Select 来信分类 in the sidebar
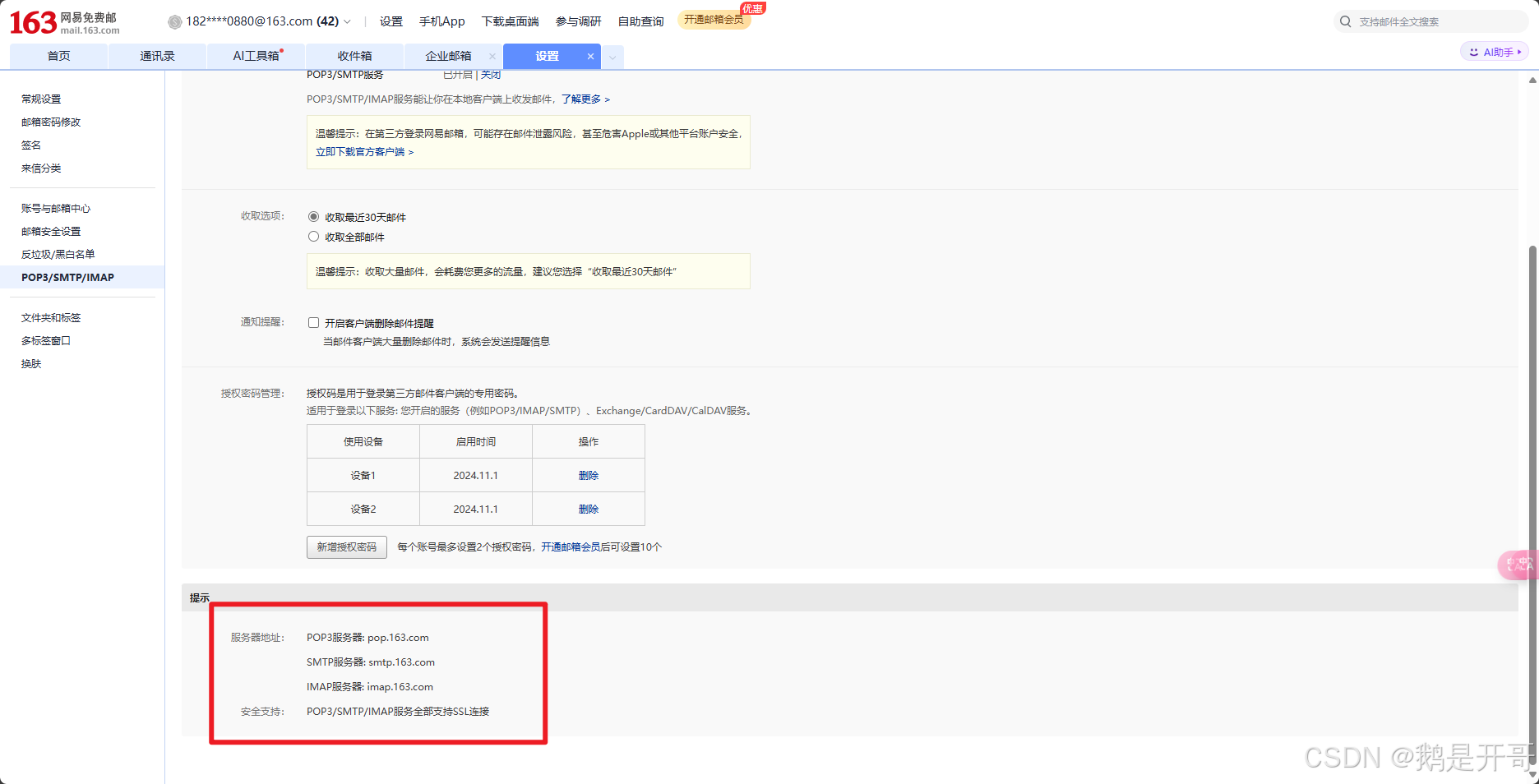This screenshot has width=1539, height=784. [x=41, y=168]
